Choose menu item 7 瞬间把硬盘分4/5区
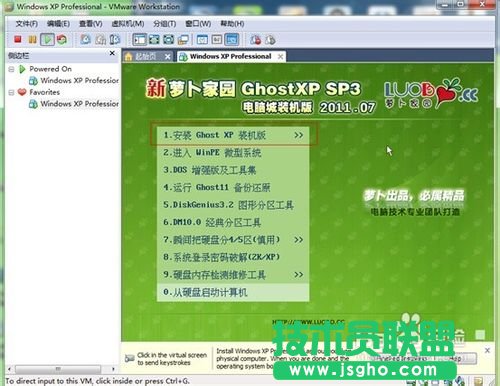Screen dimensions: 500x386 [x=233, y=240]
